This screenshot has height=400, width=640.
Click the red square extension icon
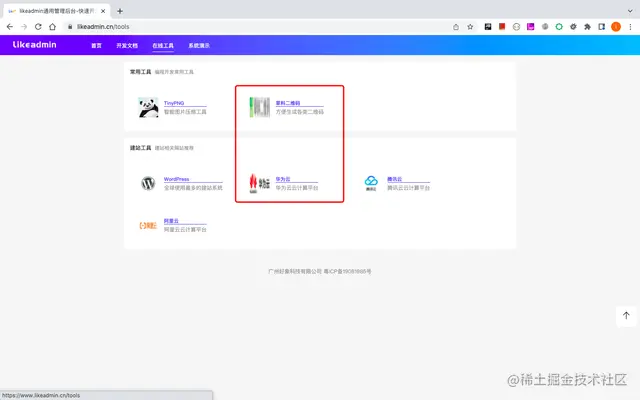coord(502,27)
